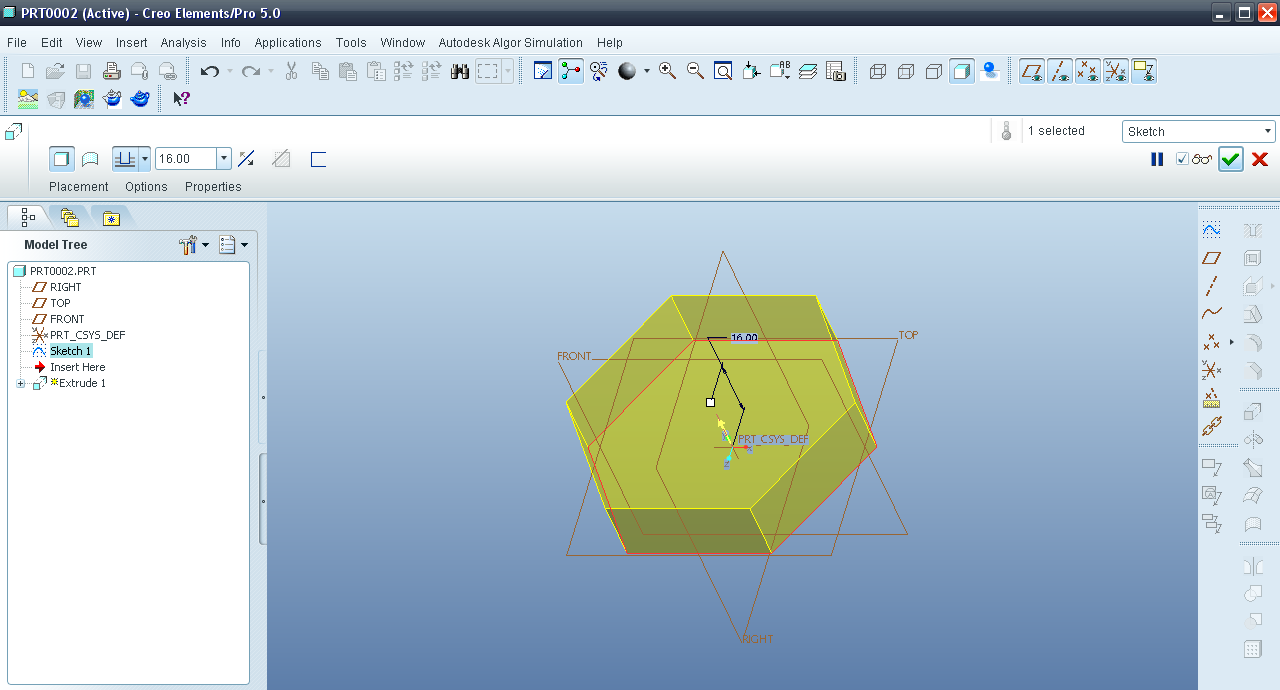Toggle datum axes display
The image size is (1280, 690).
tap(1060, 71)
